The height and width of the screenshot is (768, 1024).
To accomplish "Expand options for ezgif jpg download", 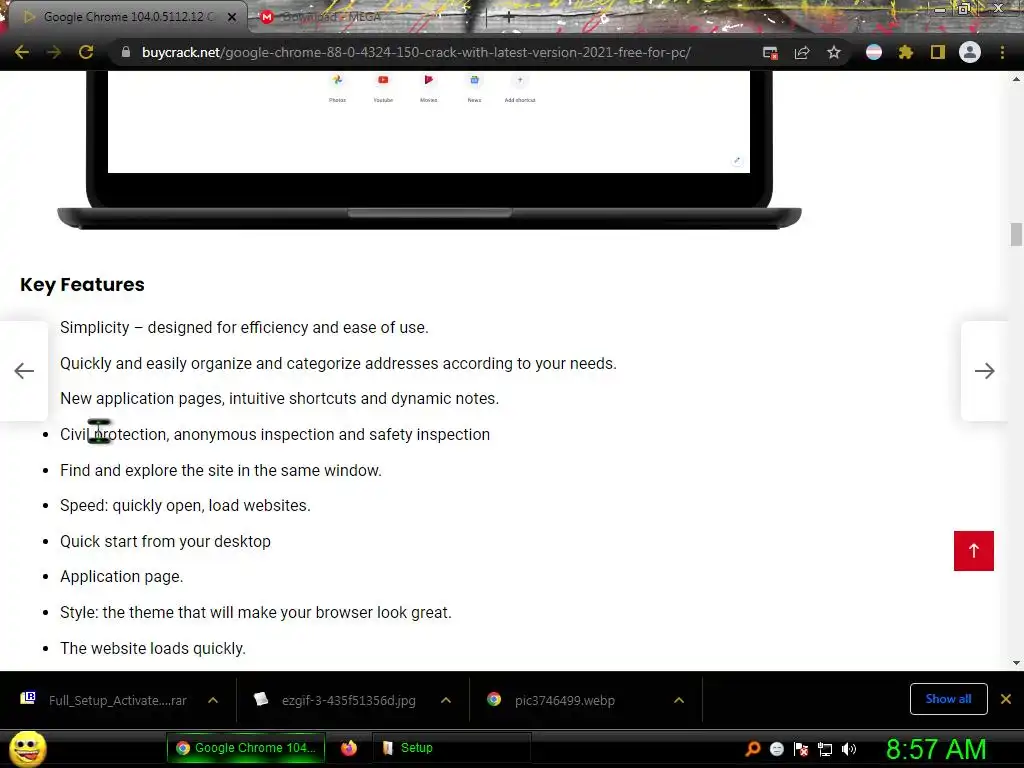I will click(446, 700).
